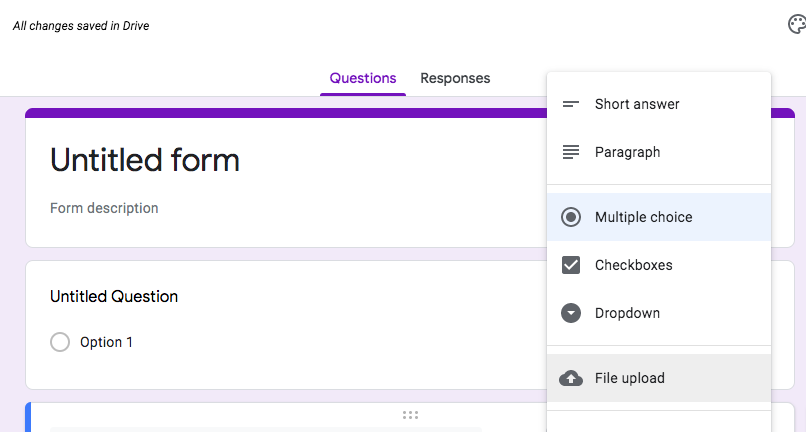Click the File upload cloud icon

[x=571, y=379]
